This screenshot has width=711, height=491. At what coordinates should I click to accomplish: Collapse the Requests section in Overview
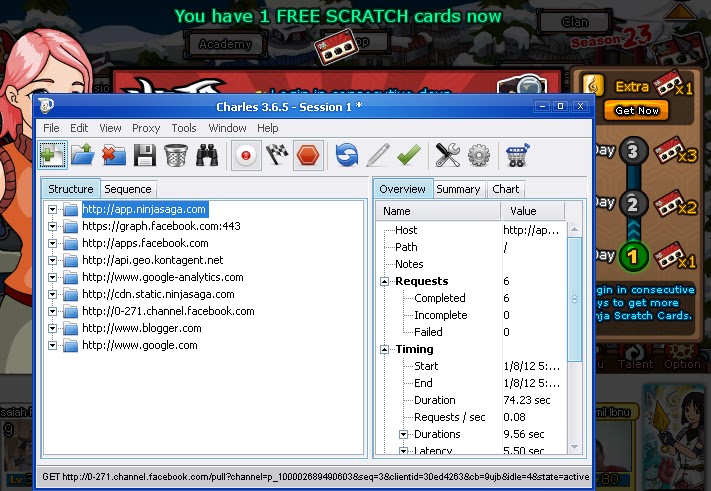(384, 282)
